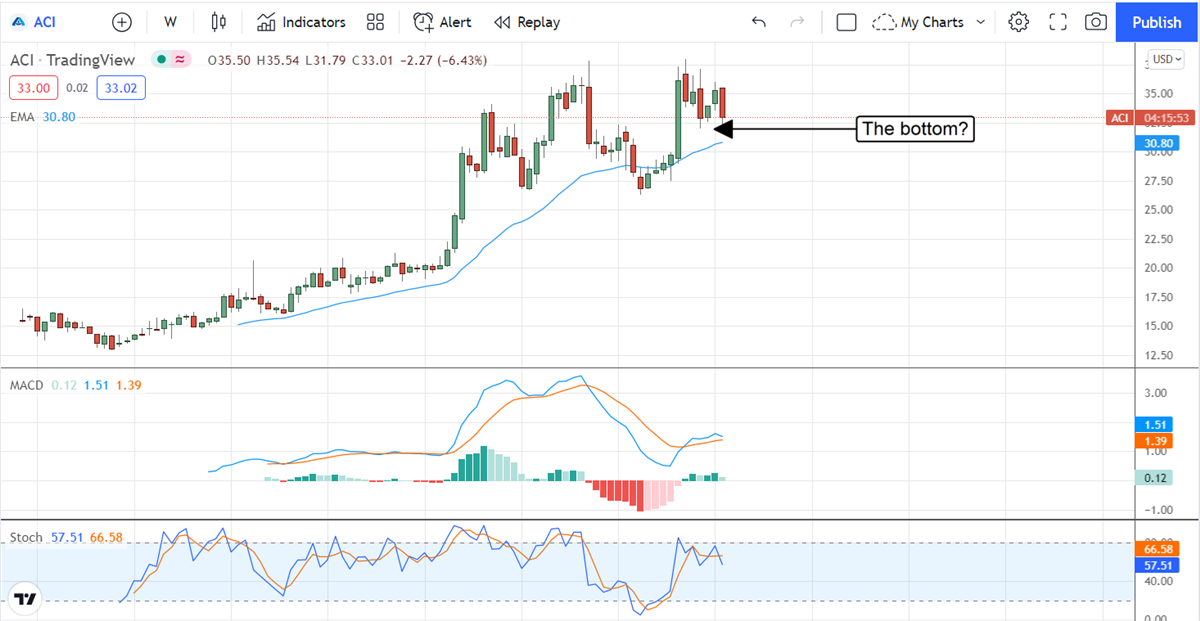Click the TradingView logo at bottom left
The height and width of the screenshot is (621, 1200).
tap(26, 599)
